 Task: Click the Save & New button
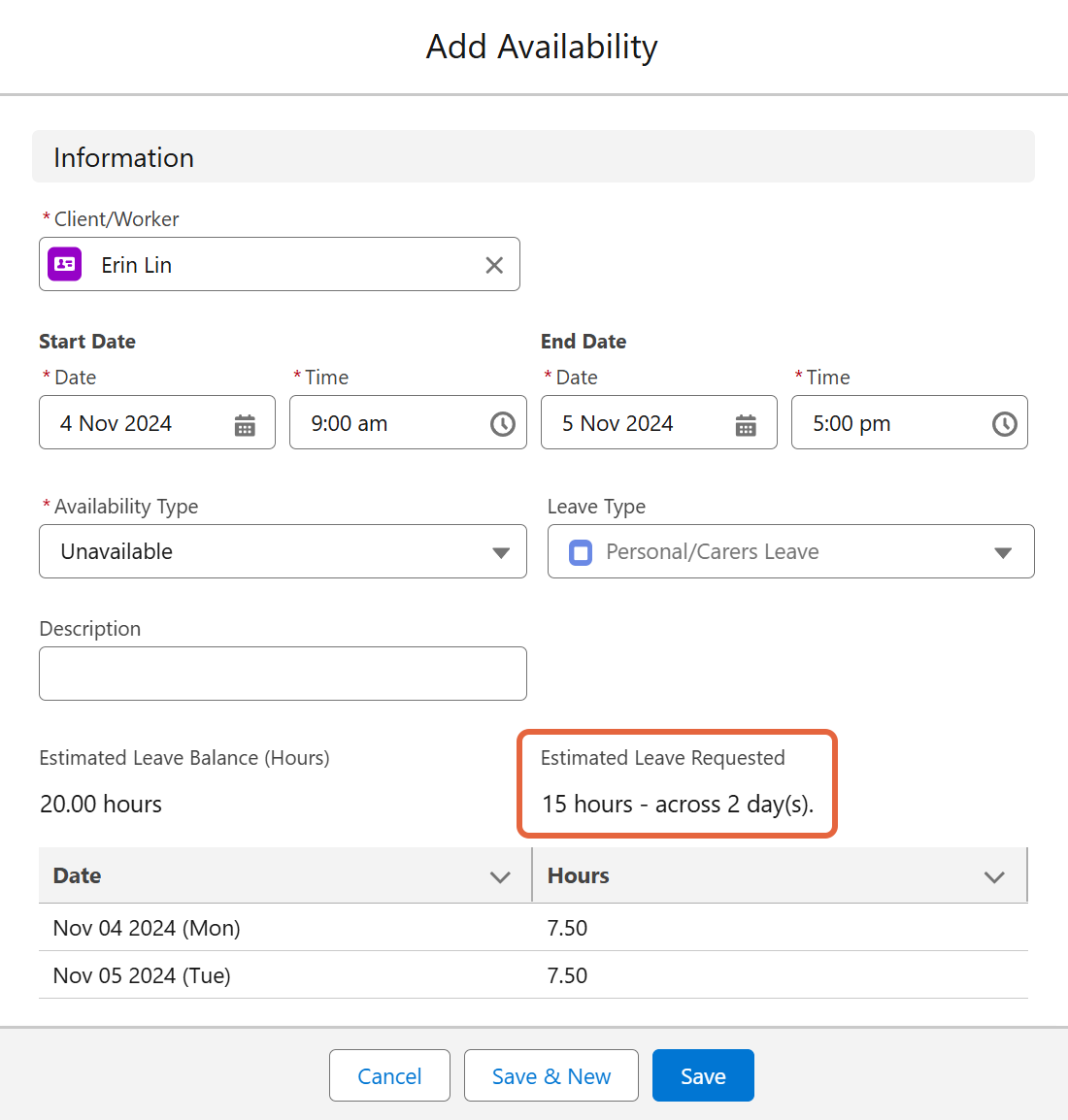click(x=551, y=1075)
